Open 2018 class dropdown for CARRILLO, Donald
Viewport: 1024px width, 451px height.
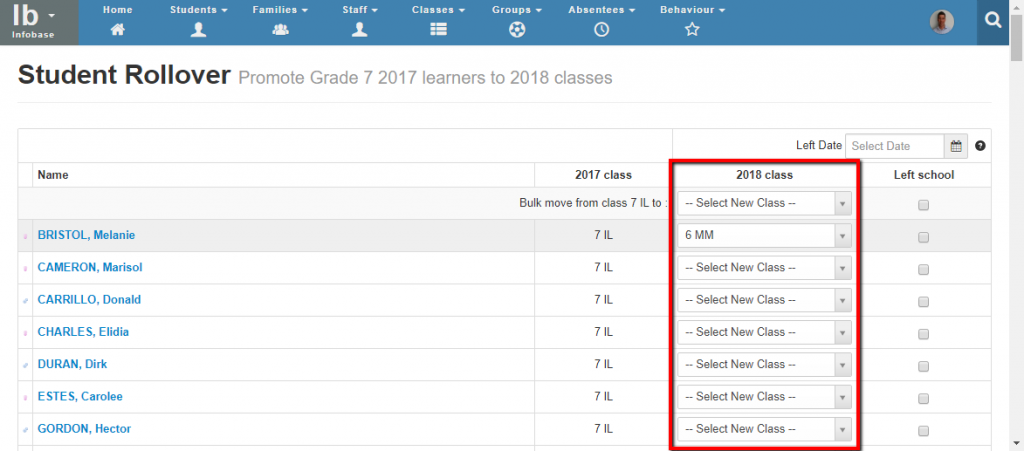[764, 300]
